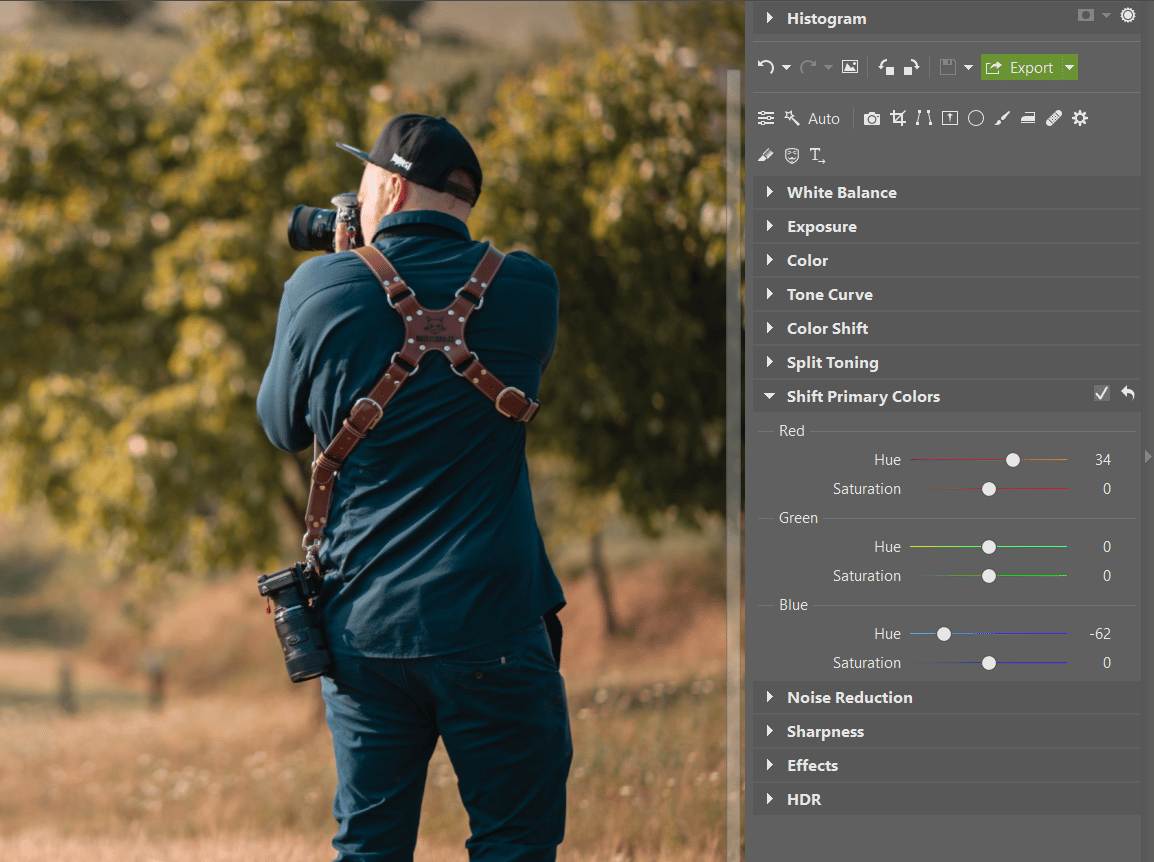Select the Radial Filter tool
1154x862 pixels.
click(975, 118)
